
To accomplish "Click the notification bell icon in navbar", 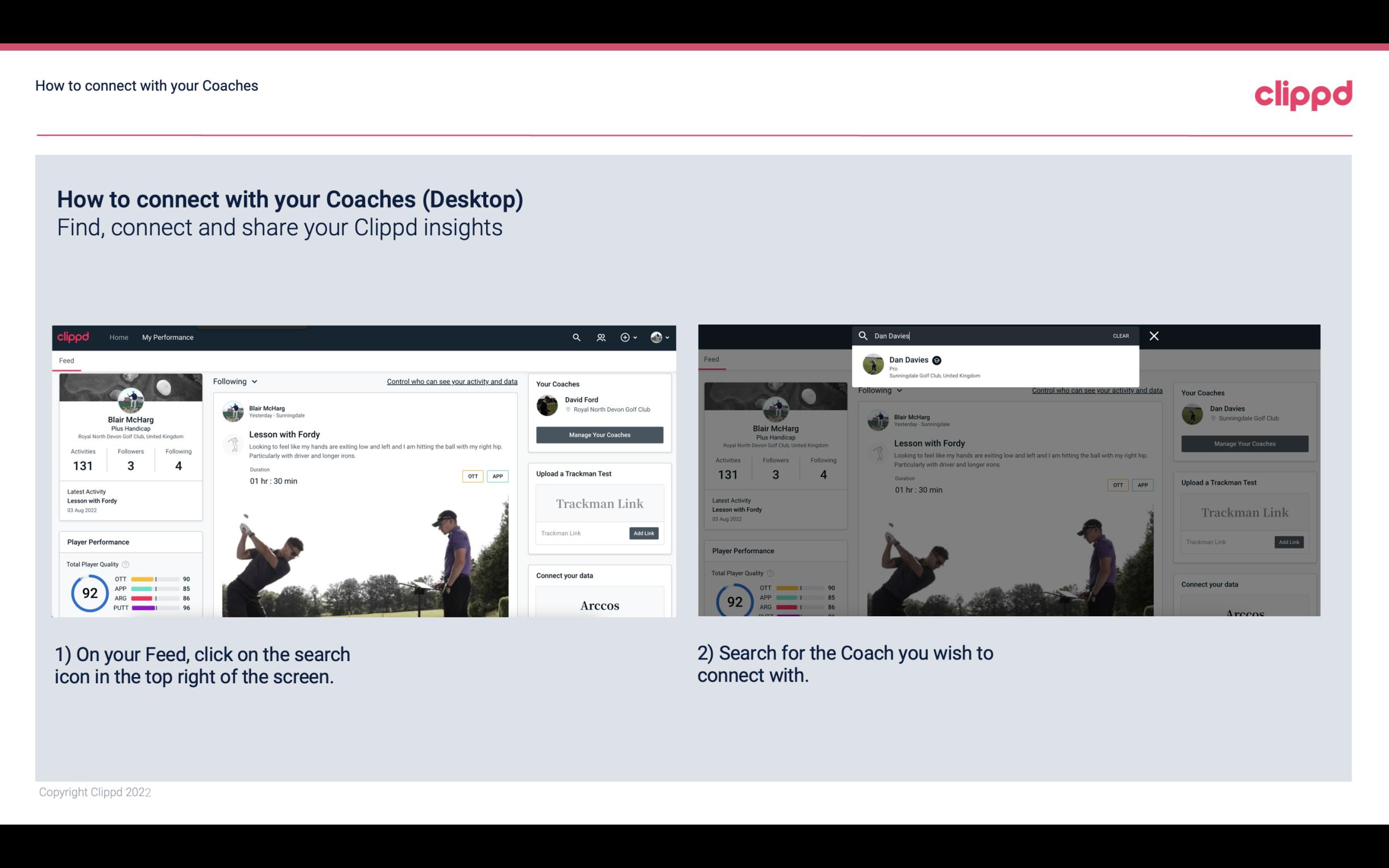I will tap(601, 337).
